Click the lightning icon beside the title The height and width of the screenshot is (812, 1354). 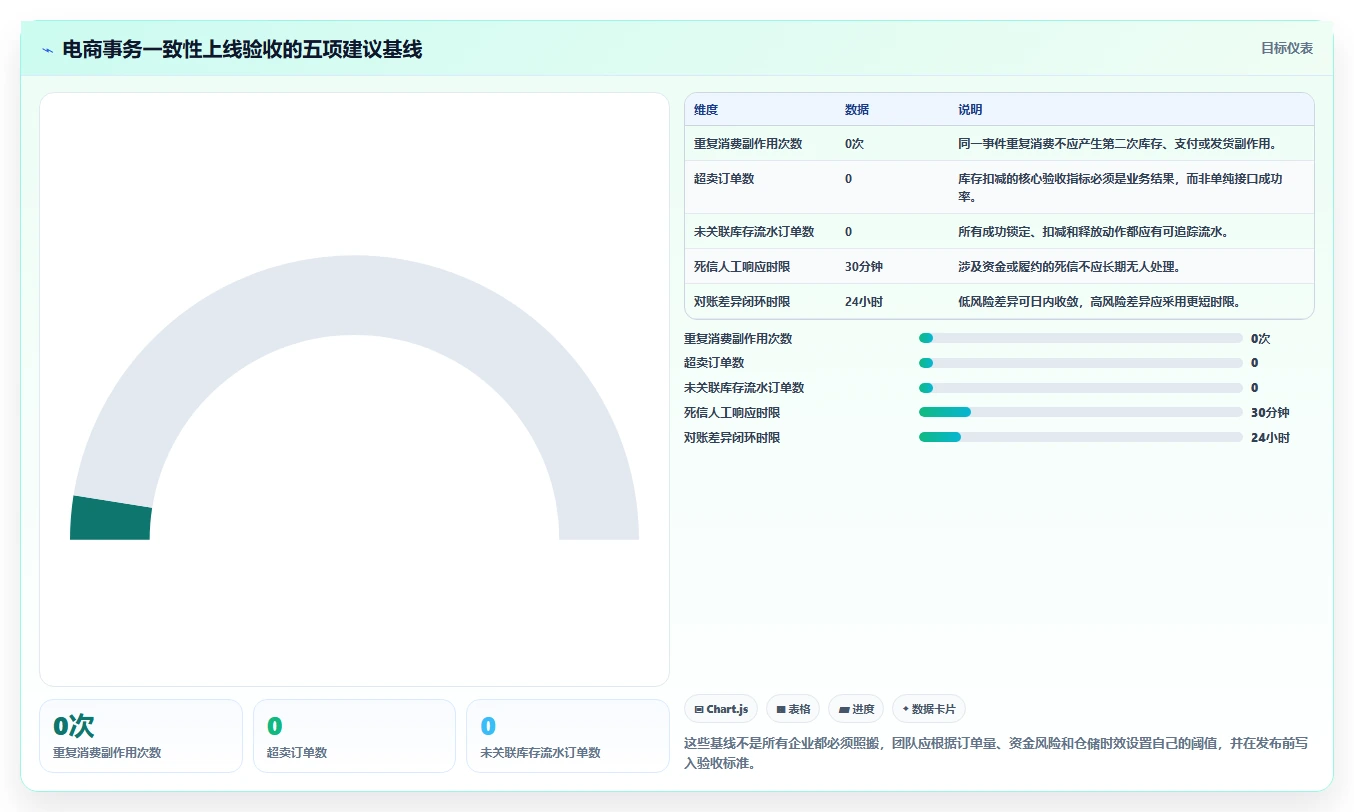(x=48, y=50)
